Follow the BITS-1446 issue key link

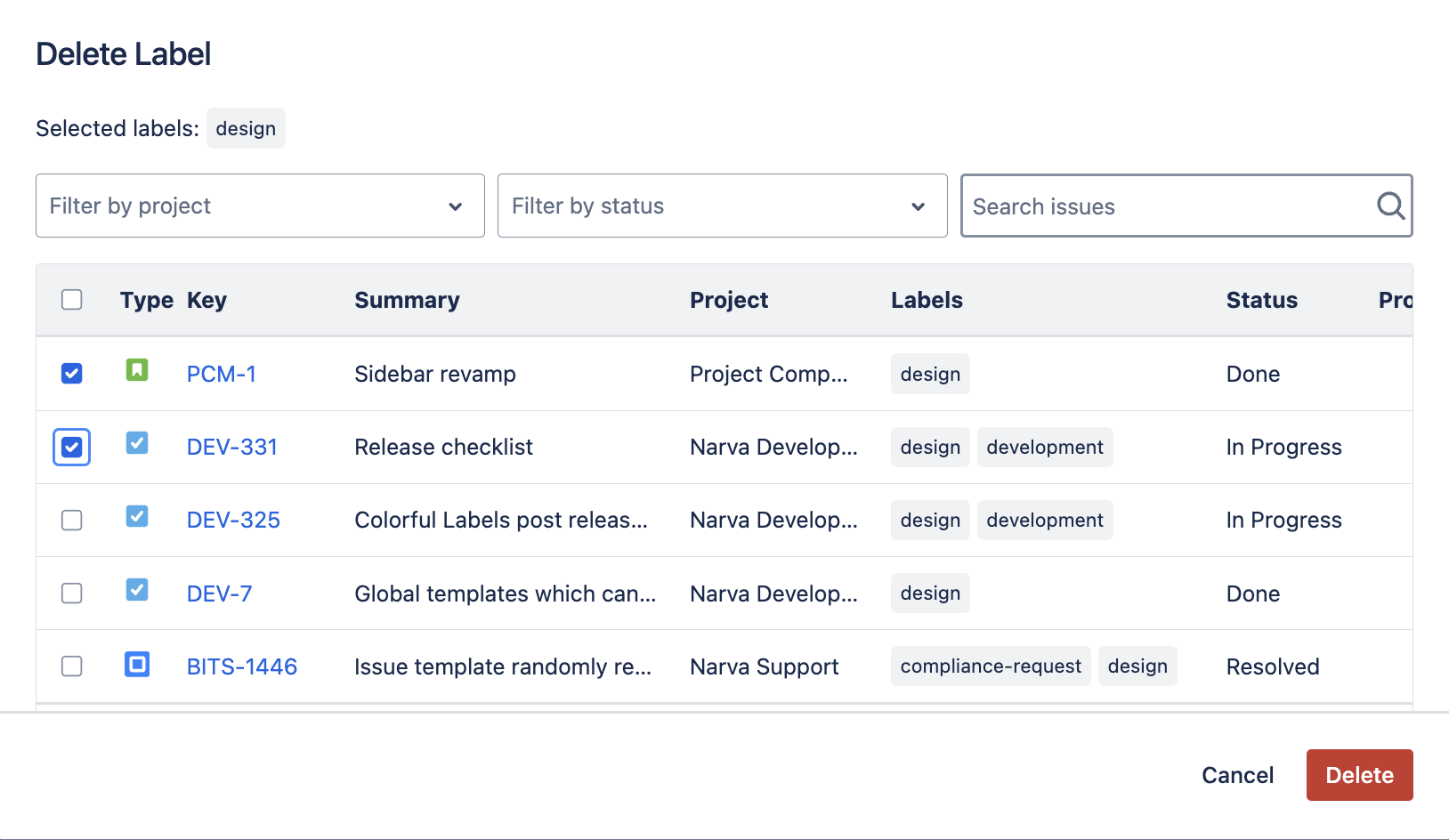coord(242,666)
